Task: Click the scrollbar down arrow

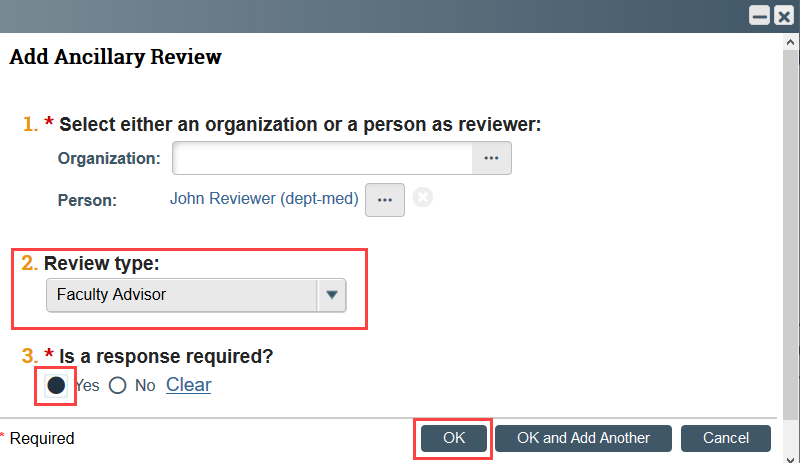Action: (790, 458)
